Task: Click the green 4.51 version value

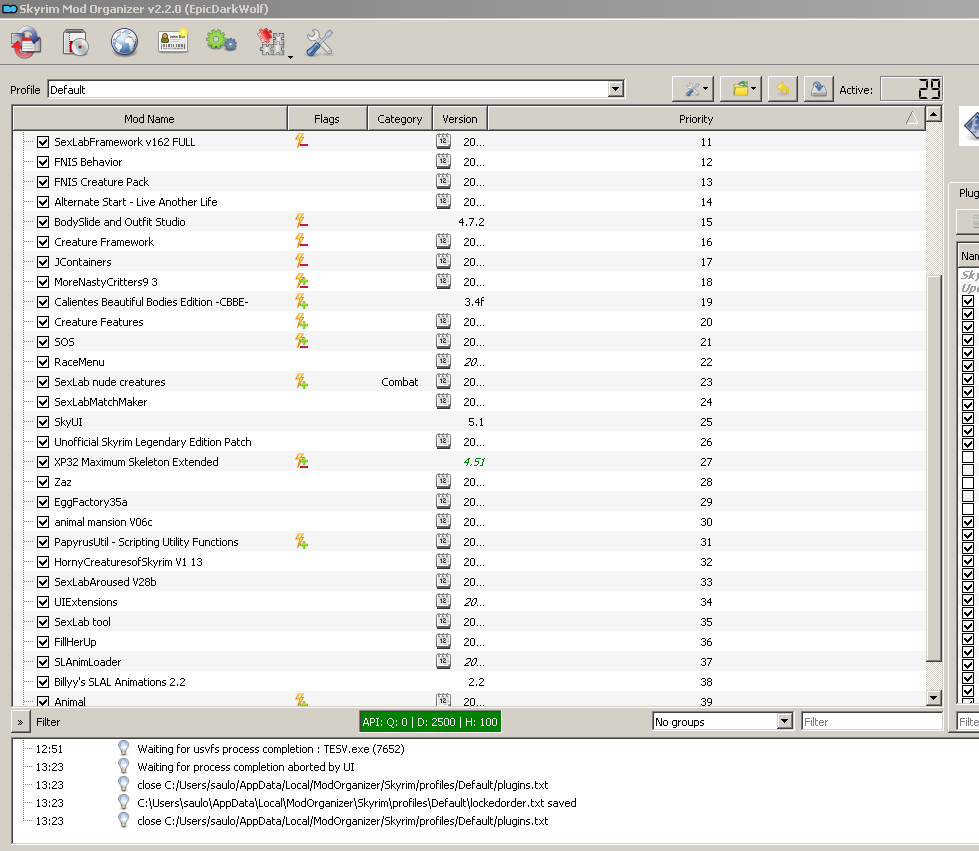Action: tap(474, 462)
